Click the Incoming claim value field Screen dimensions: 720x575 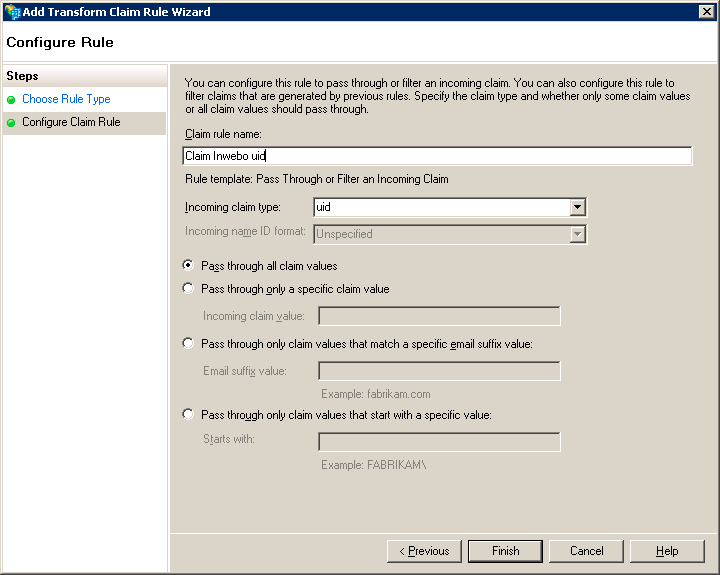(x=439, y=316)
